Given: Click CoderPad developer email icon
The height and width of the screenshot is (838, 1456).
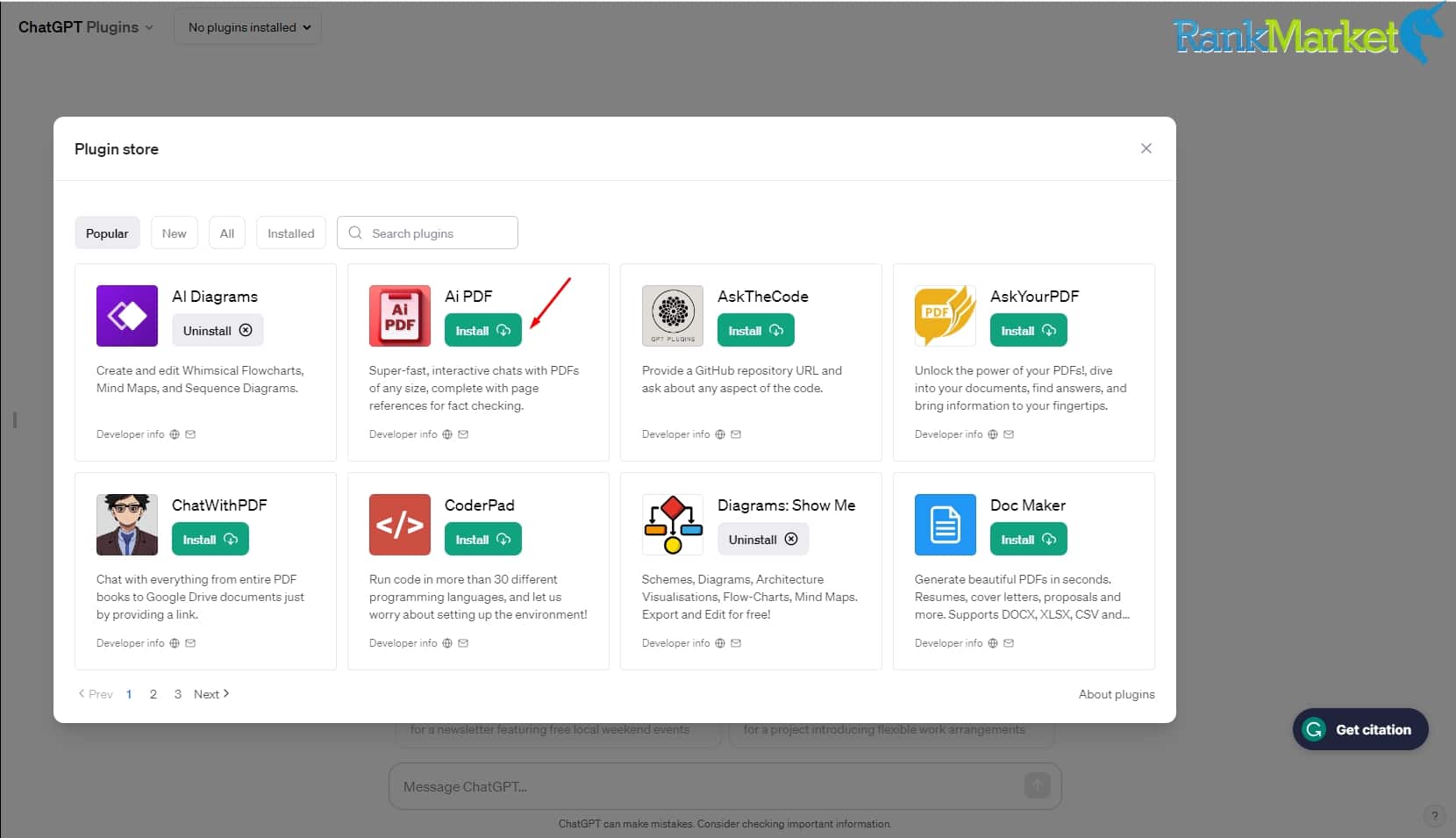Looking at the screenshot, I should click(463, 643).
